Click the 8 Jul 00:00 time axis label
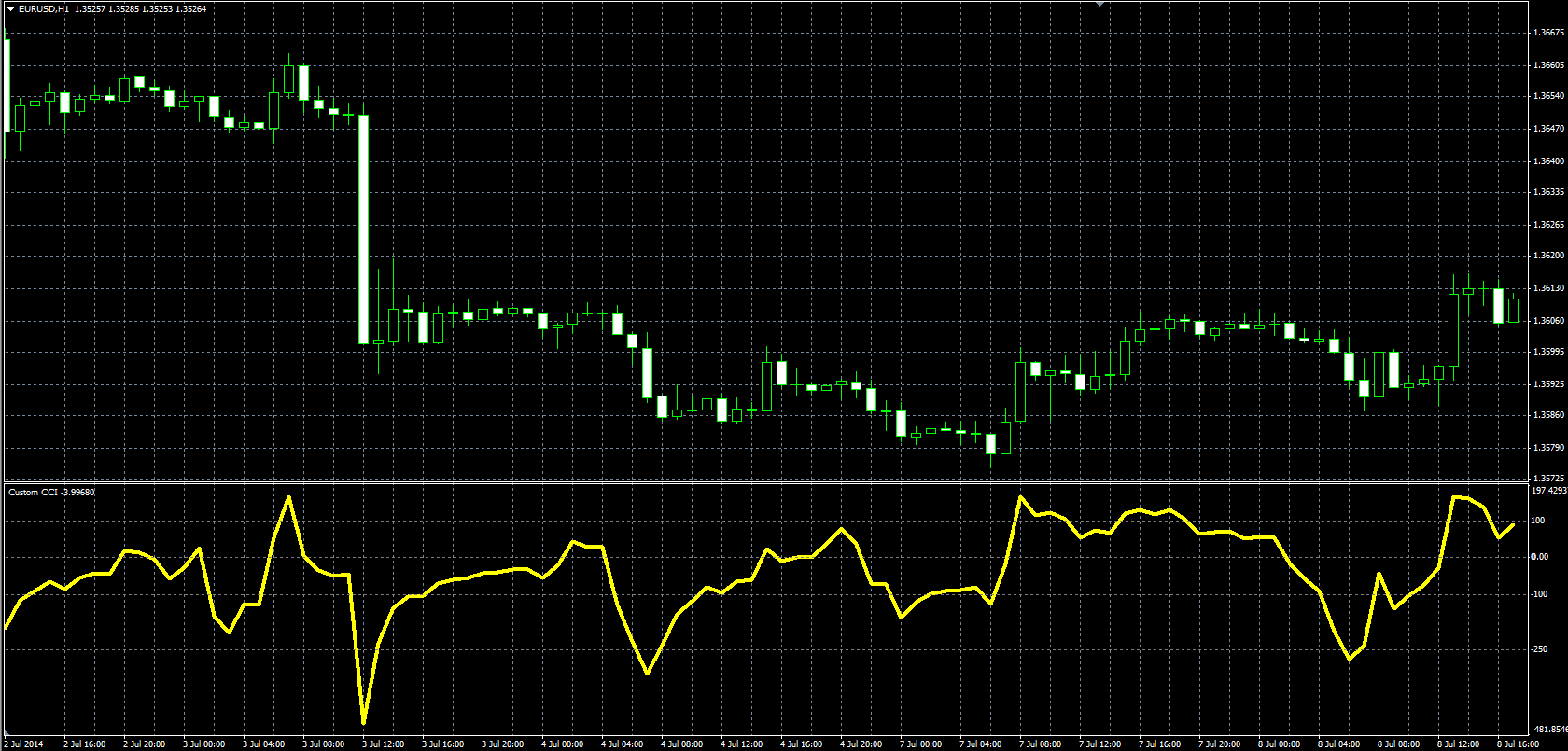The height and width of the screenshot is (751, 1568). [1279, 744]
